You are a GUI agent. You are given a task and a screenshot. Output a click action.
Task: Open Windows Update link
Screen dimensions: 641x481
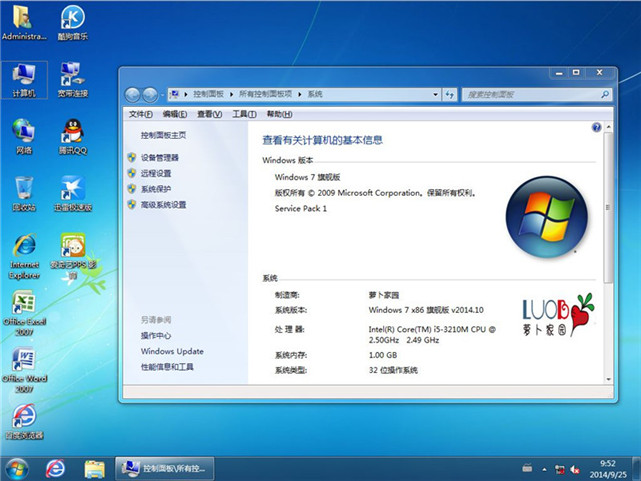pos(172,351)
